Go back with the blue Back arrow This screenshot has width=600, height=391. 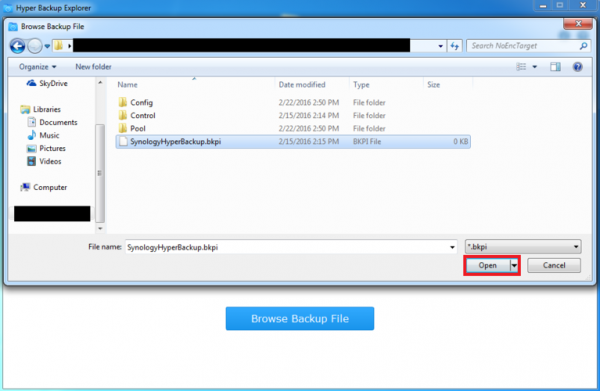tap(17, 46)
